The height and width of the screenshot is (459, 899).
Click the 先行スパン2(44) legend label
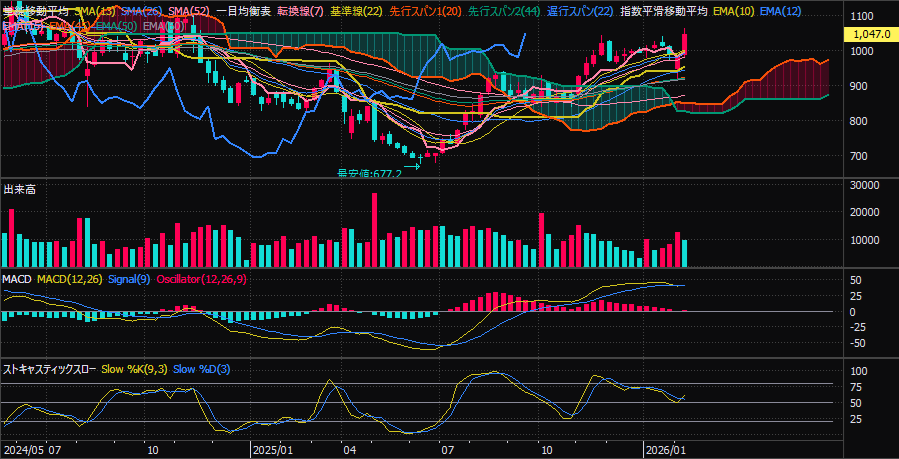[505, 10]
